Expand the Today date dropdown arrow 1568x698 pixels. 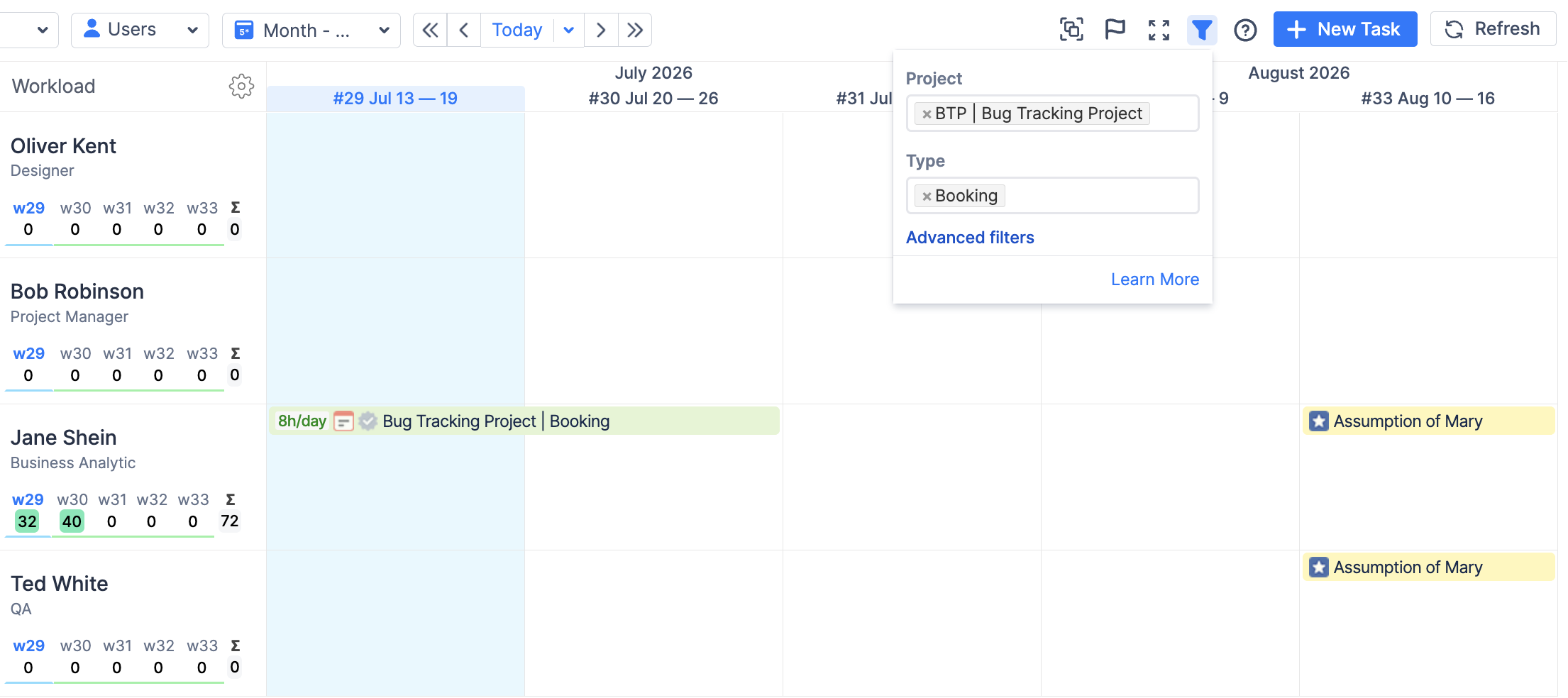click(569, 30)
